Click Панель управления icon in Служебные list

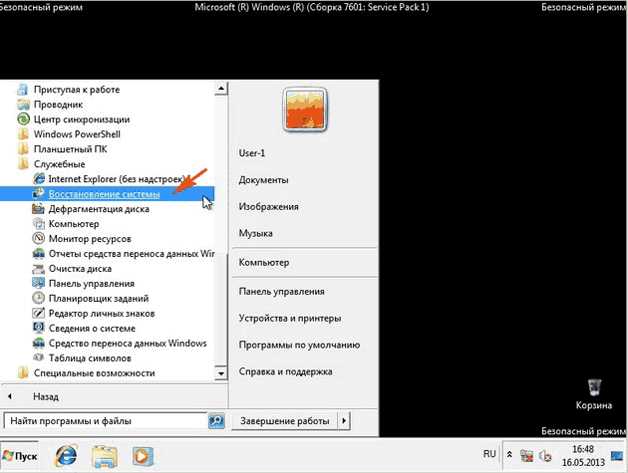click(38, 283)
